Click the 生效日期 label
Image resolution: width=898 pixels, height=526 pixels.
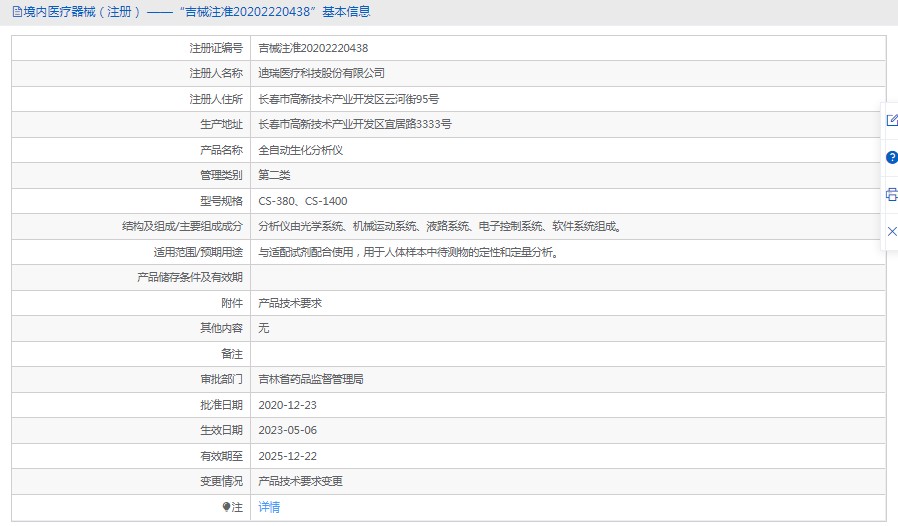(x=221, y=430)
